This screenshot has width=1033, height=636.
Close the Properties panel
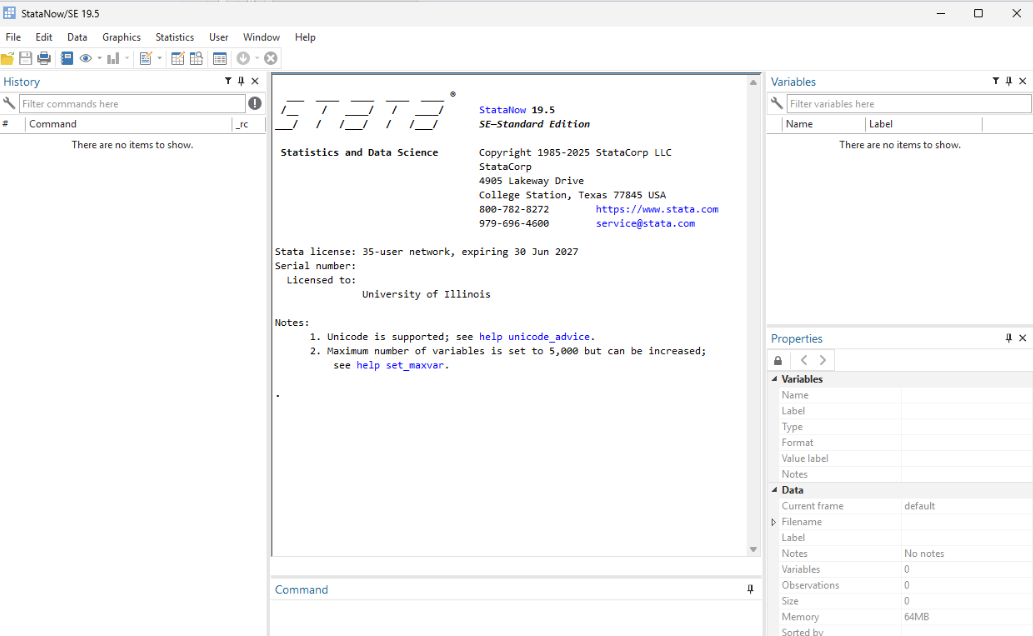1022,338
